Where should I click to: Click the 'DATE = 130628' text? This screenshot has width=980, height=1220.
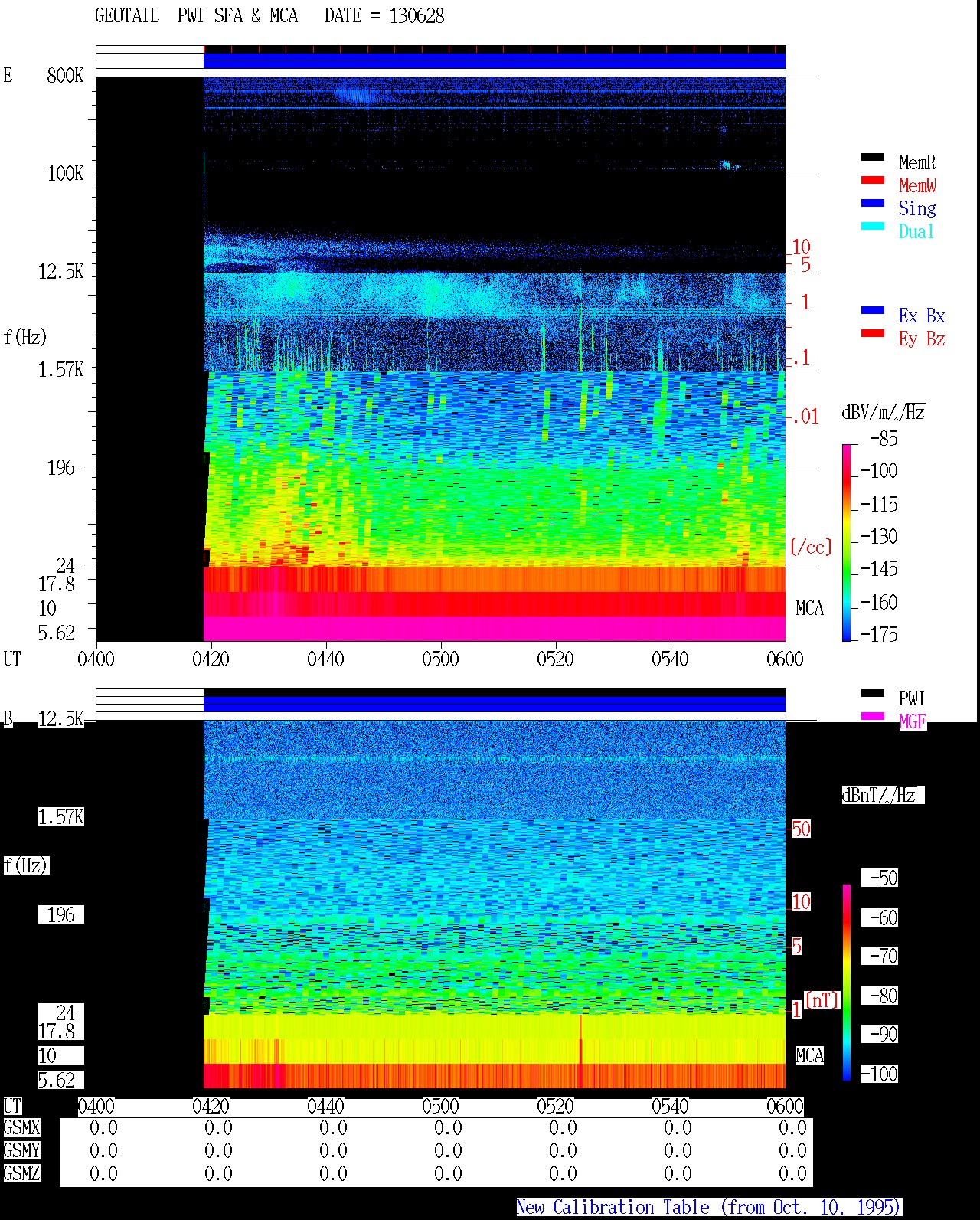pos(384,15)
